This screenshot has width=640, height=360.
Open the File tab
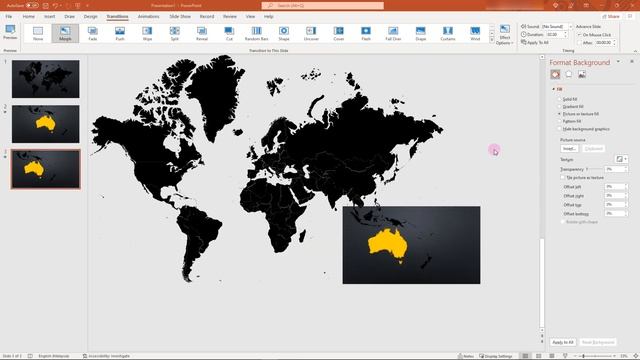click(9, 16)
